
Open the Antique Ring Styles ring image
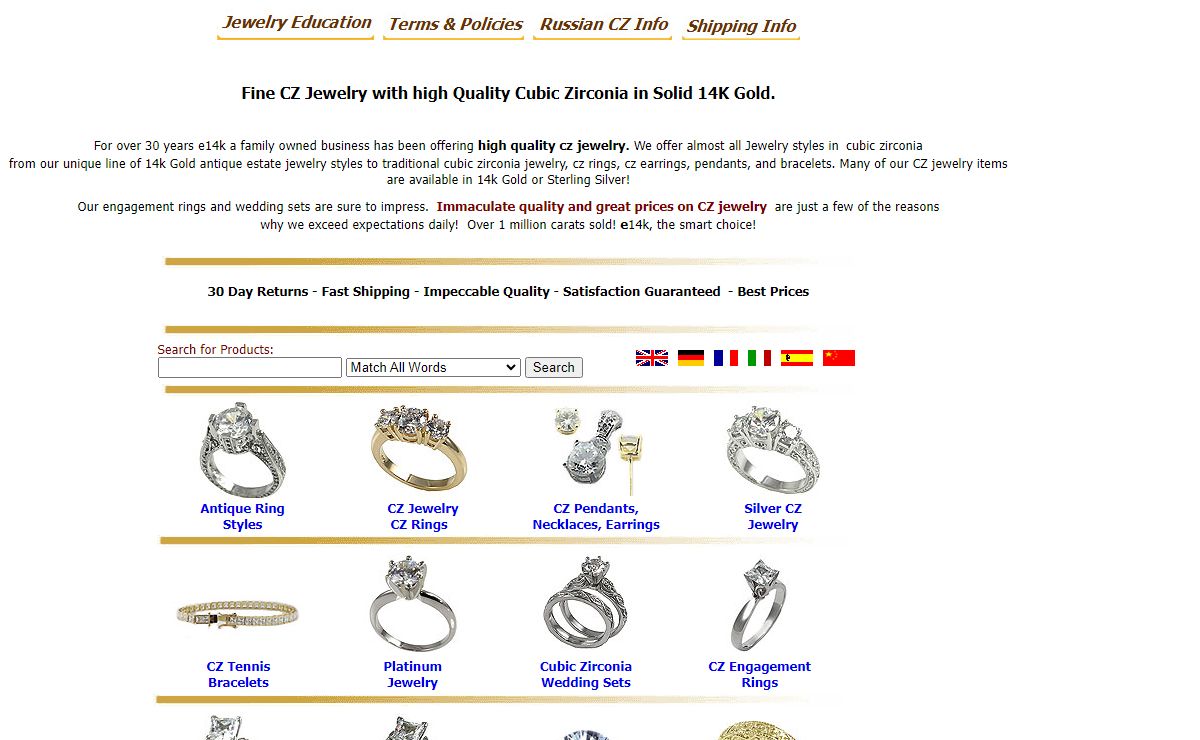242,450
